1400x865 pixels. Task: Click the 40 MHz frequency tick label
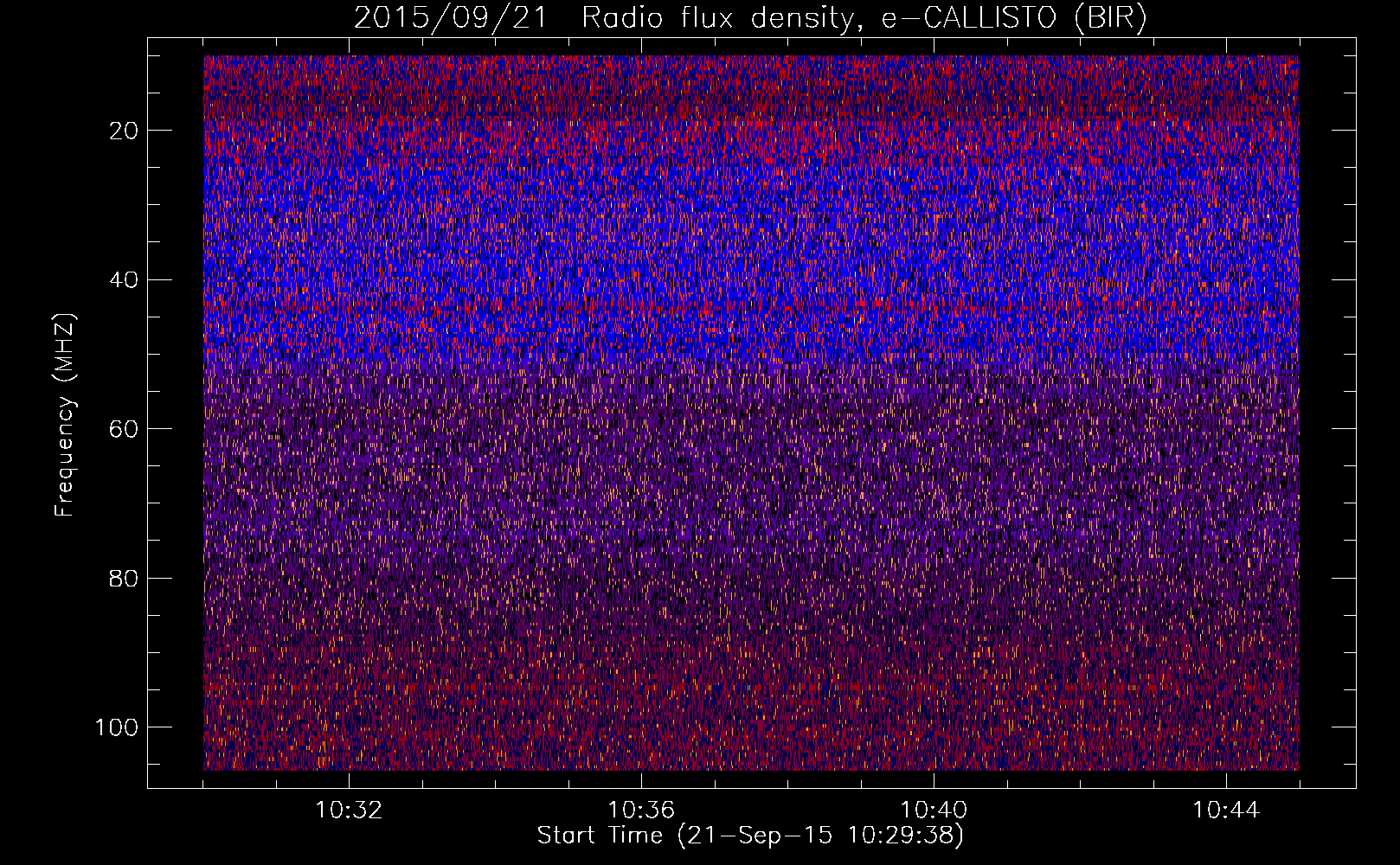125,280
